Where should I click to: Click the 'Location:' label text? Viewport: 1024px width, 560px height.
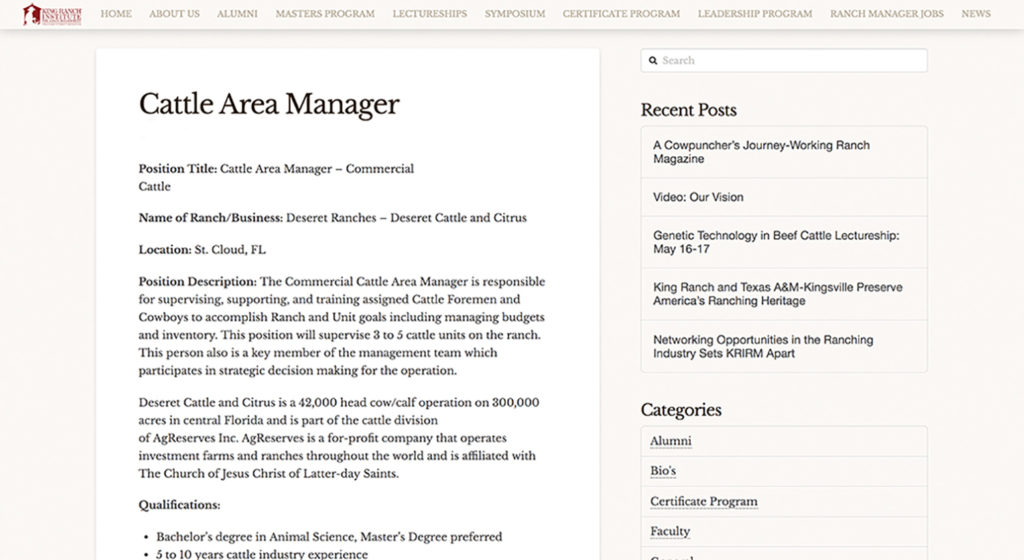(x=165, y=250)
